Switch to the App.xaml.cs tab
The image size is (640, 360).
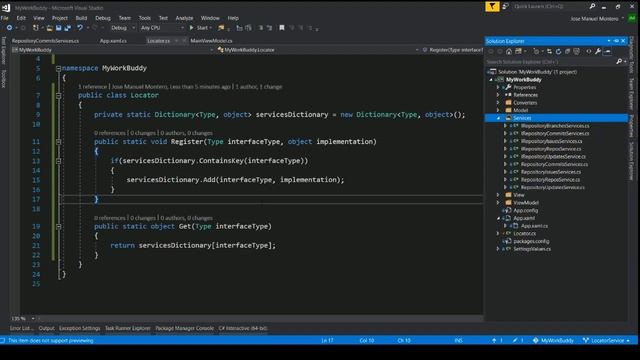(x=113, y=41)
